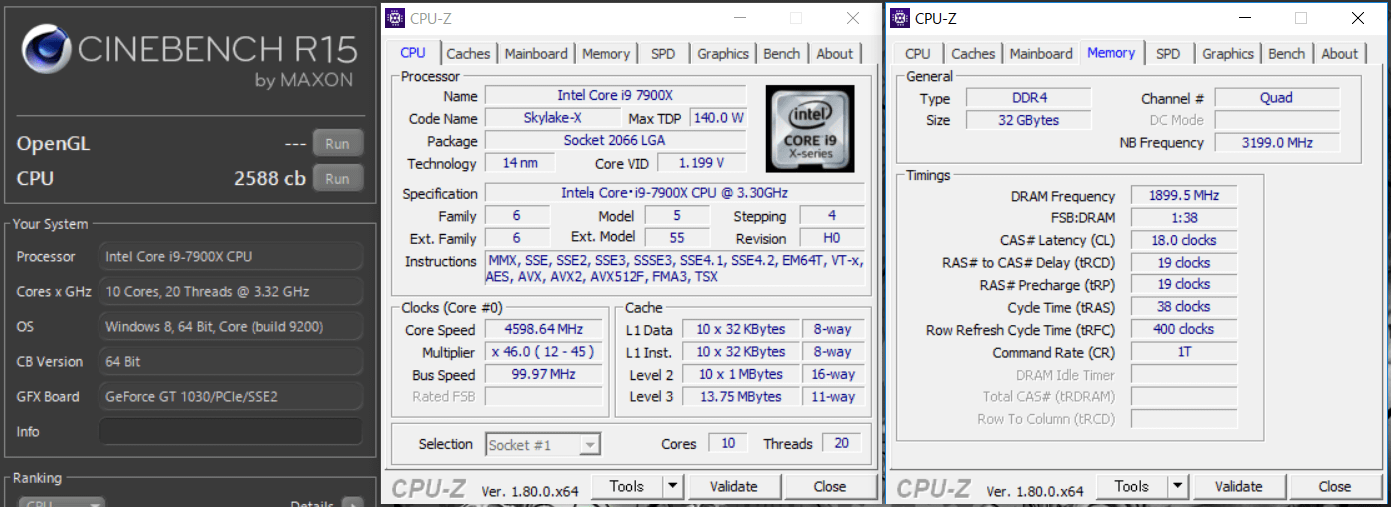
Task: Click the CAS# Latency value 18.0 clocks
Action: pos(1185,240)
